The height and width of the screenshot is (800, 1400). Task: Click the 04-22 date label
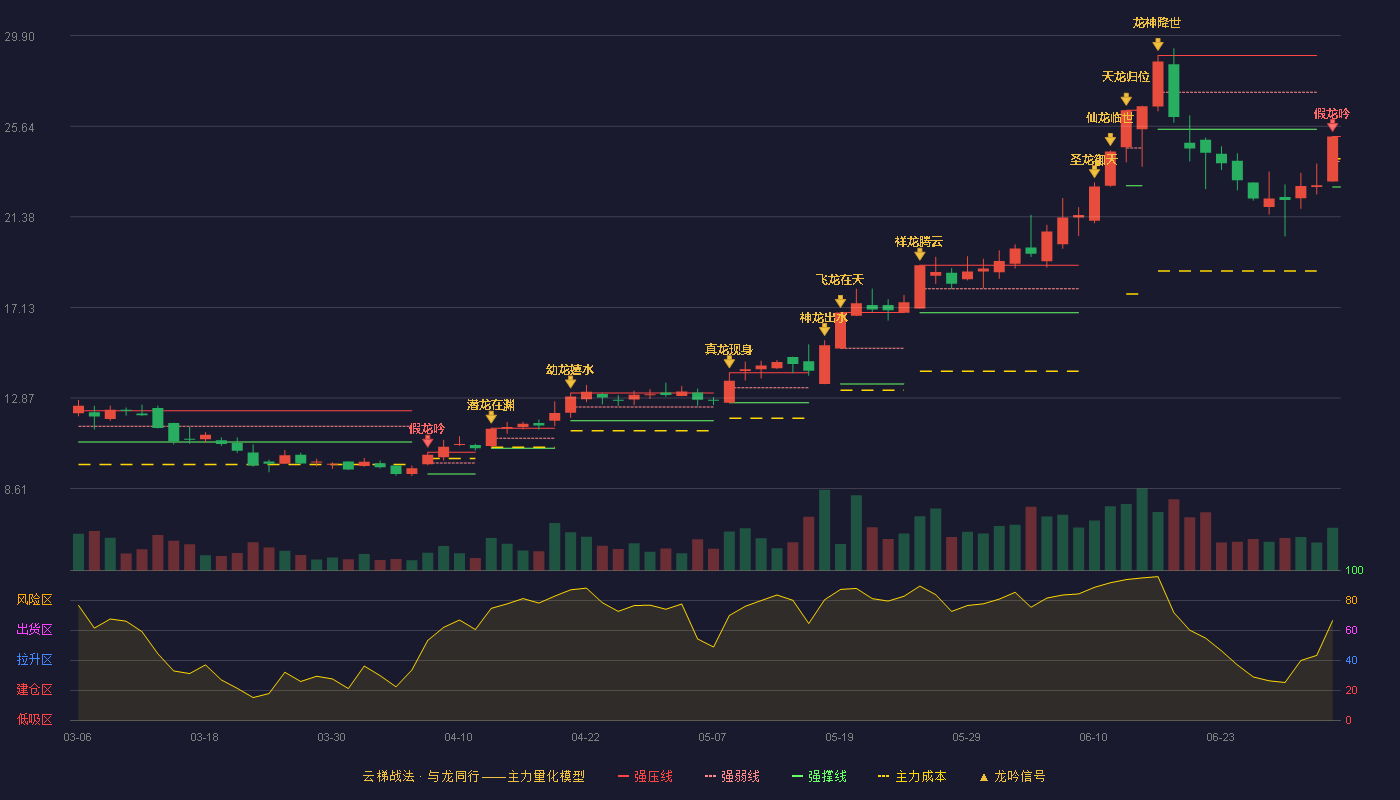[x=585, y=737]
